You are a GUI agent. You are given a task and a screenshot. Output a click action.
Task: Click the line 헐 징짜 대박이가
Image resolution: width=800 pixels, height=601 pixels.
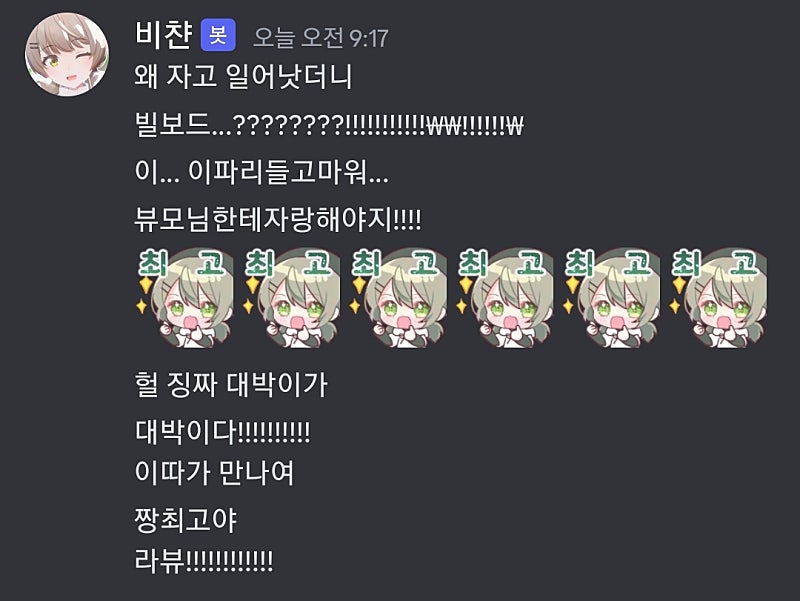coord(231,384)
